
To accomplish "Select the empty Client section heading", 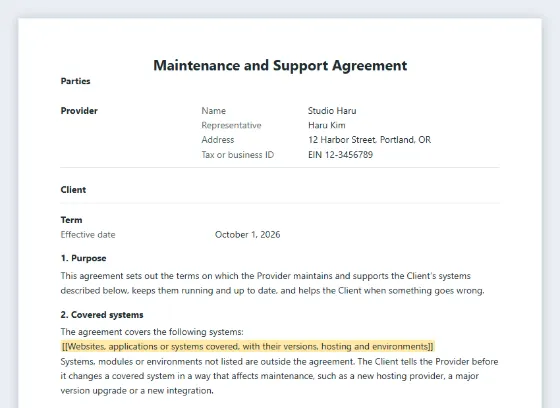I will click(x=73, y=190).
